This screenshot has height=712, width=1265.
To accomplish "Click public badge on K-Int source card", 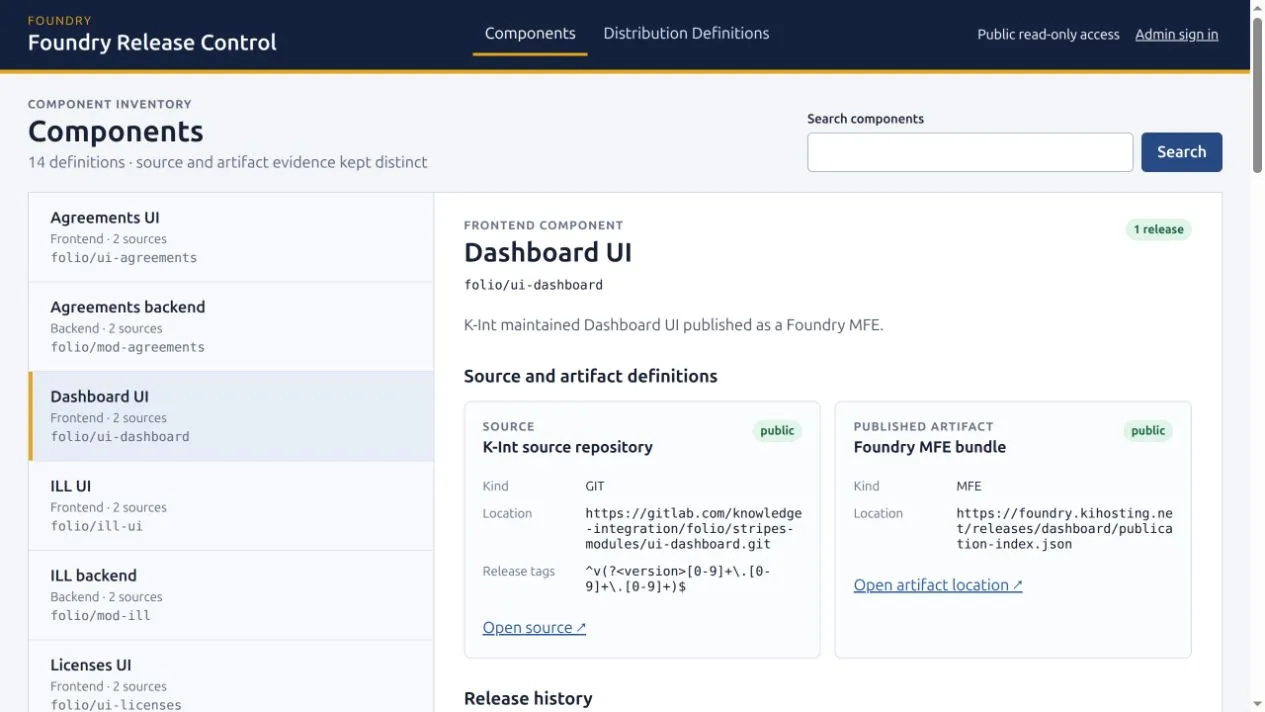I will point(777,431).
